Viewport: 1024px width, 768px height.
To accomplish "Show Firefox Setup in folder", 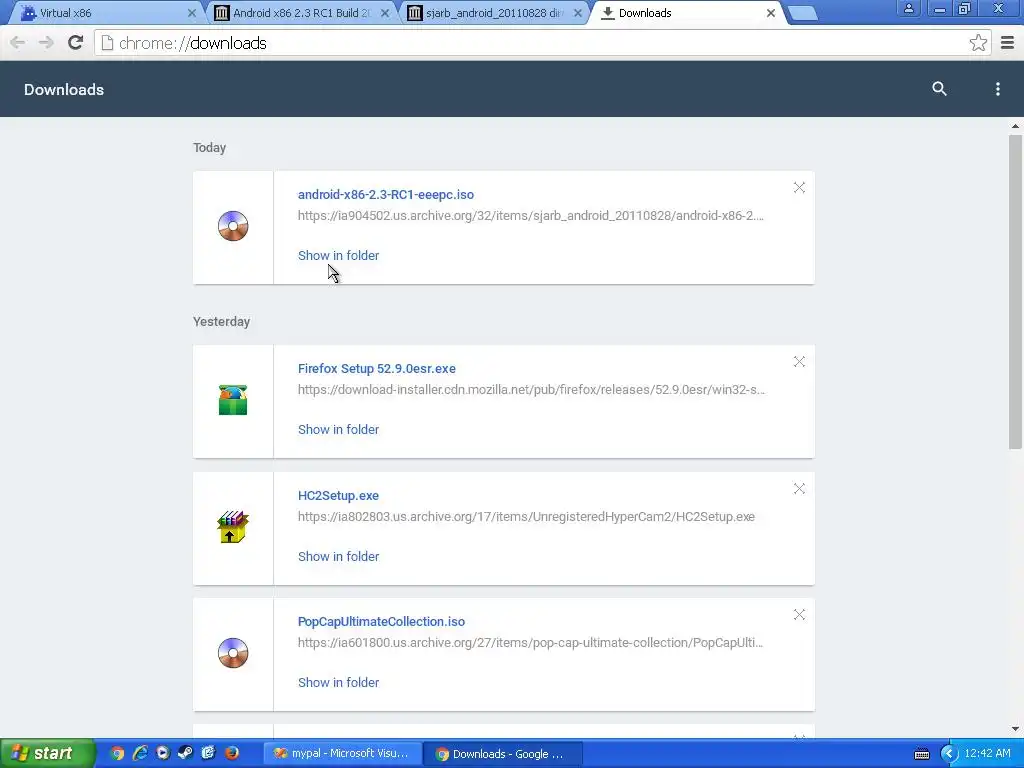I will [x=338, y=429].
